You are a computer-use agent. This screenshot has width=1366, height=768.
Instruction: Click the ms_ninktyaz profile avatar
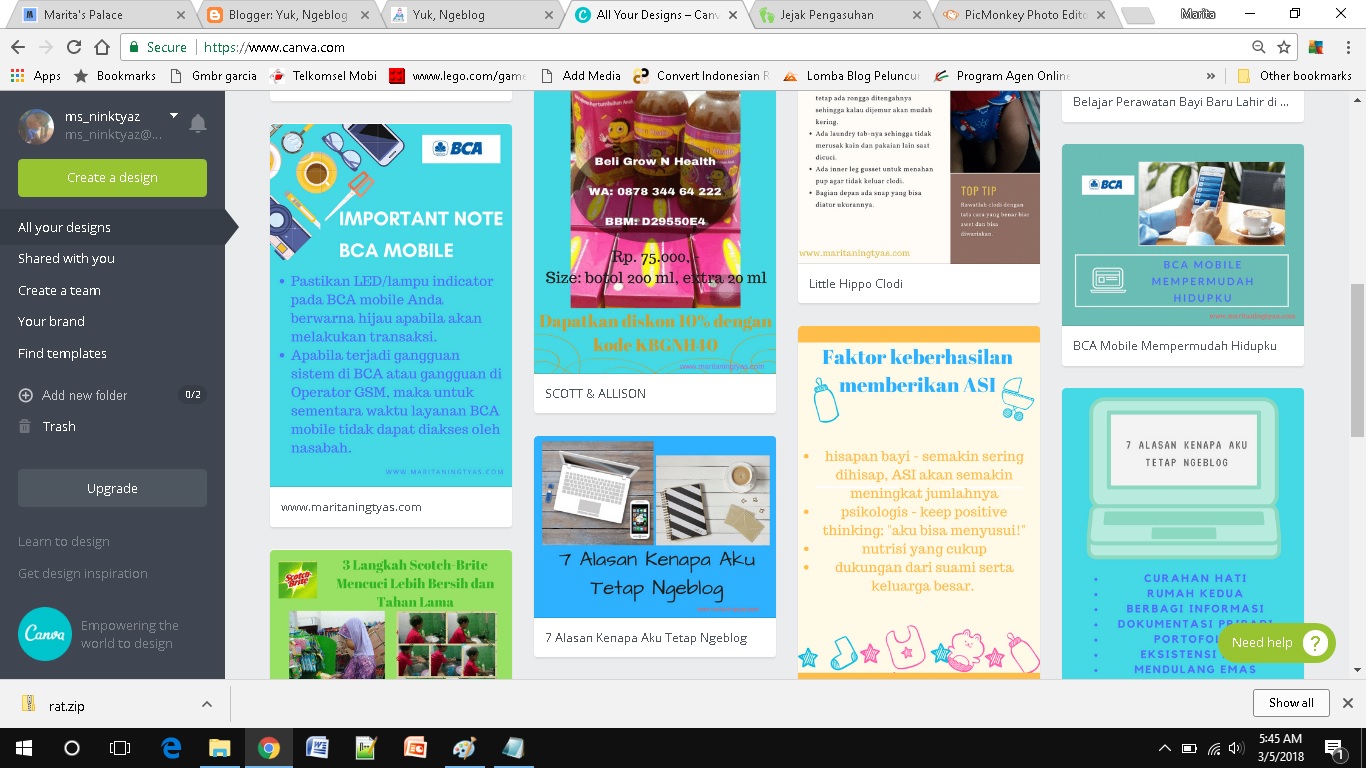click(36, 126)
